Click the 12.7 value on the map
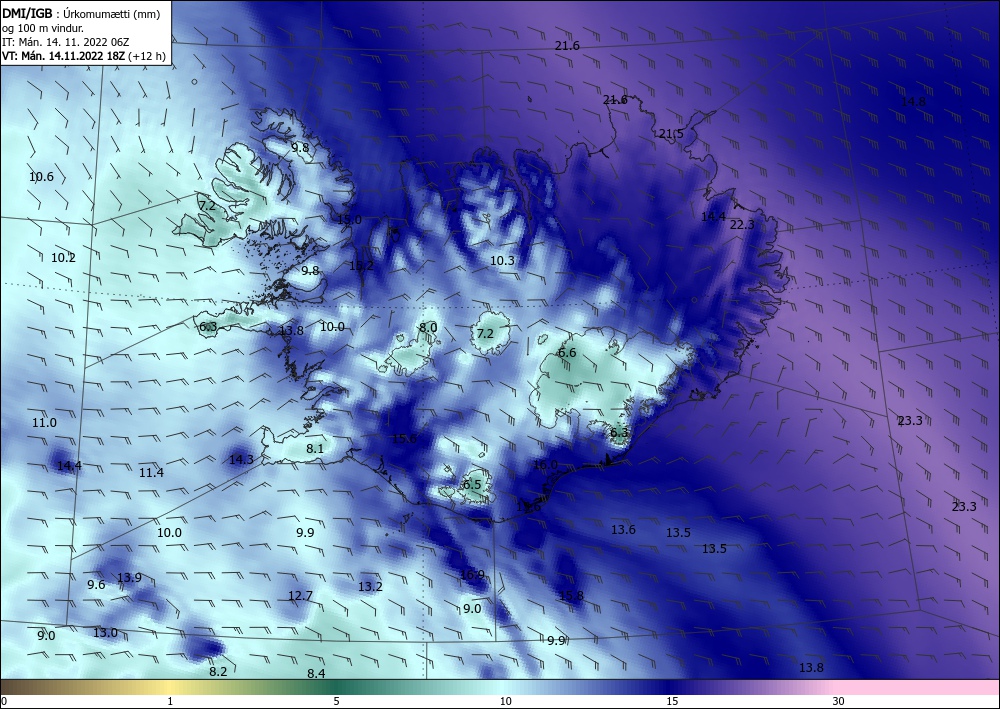 click(300, 596)
